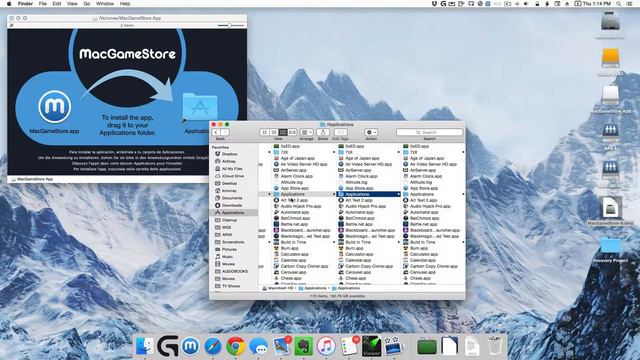Launch Finder from the Dock
This screenshot has width=640, height=360.
144,346
